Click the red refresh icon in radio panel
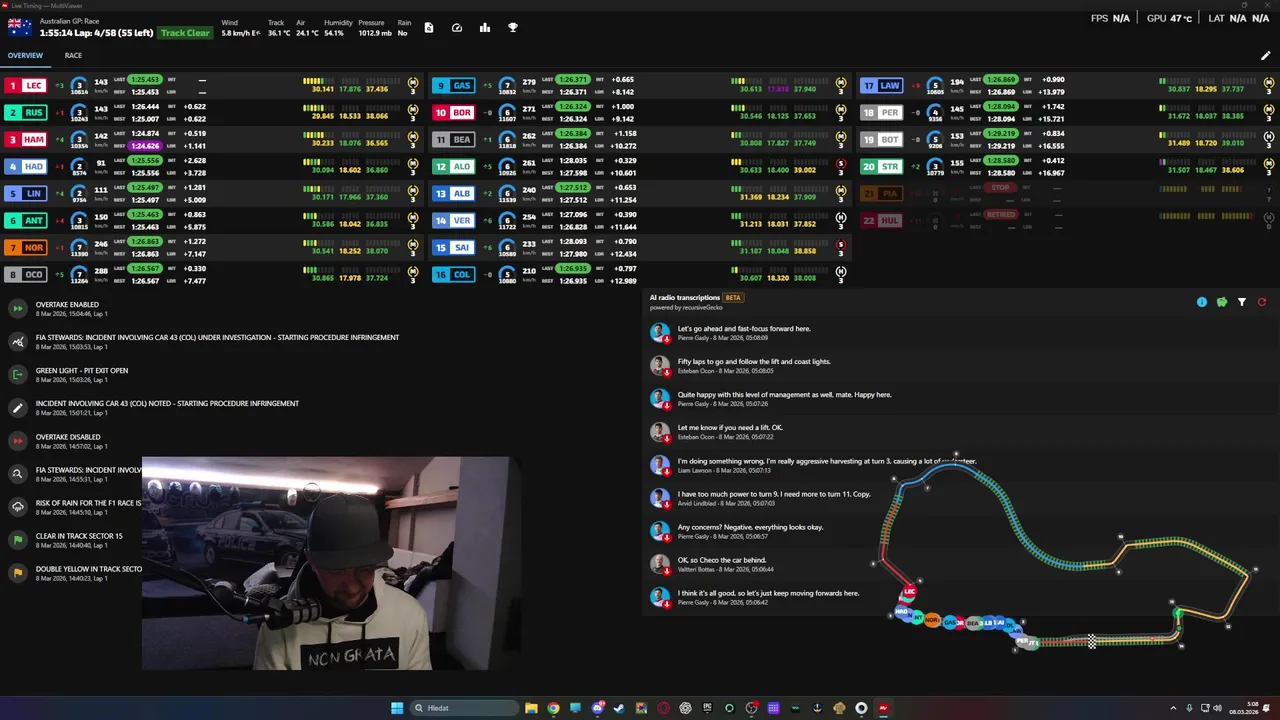This screenshot has width=1280, height=720. coord(1262,302)
